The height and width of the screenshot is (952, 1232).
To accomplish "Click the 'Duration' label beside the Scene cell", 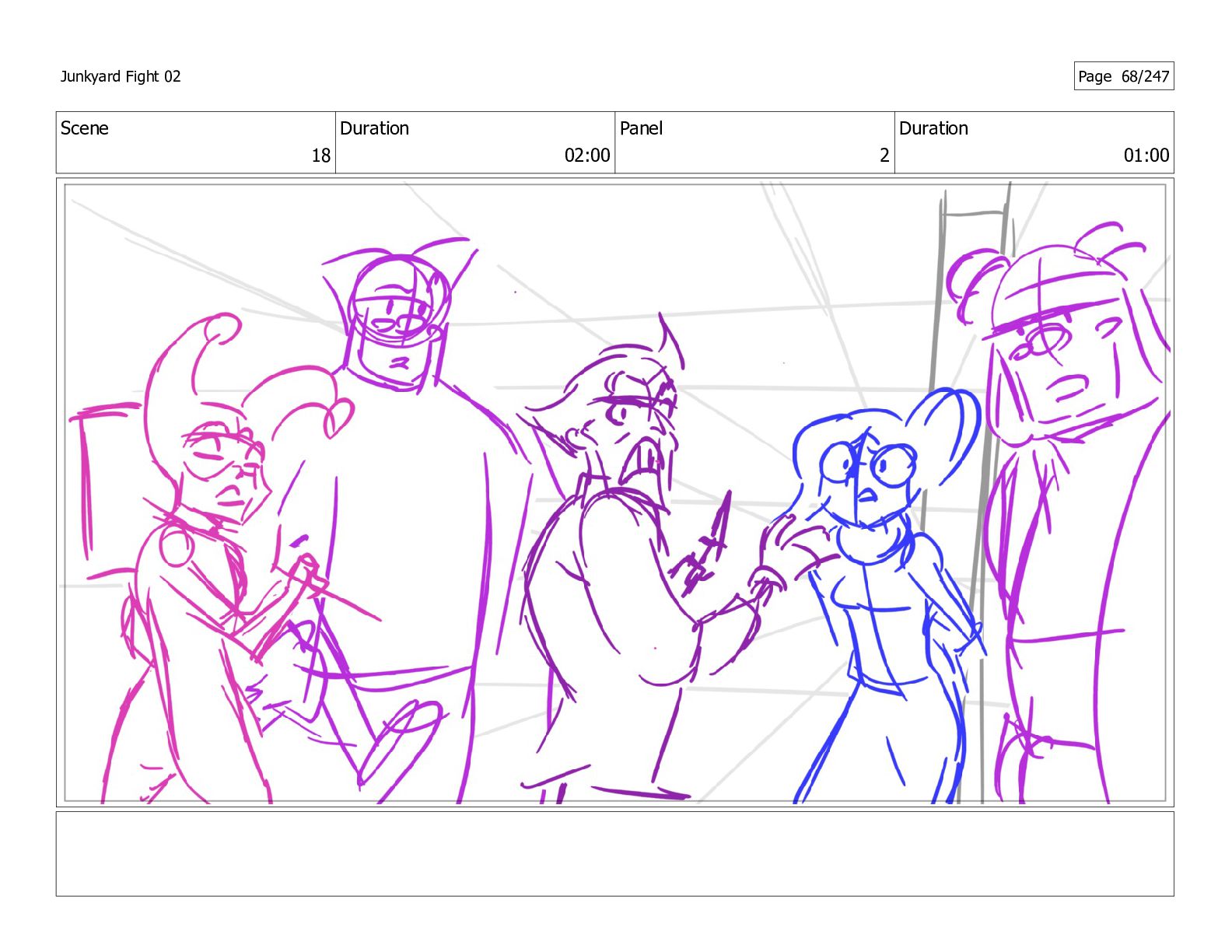I will [x=374, y=128].
